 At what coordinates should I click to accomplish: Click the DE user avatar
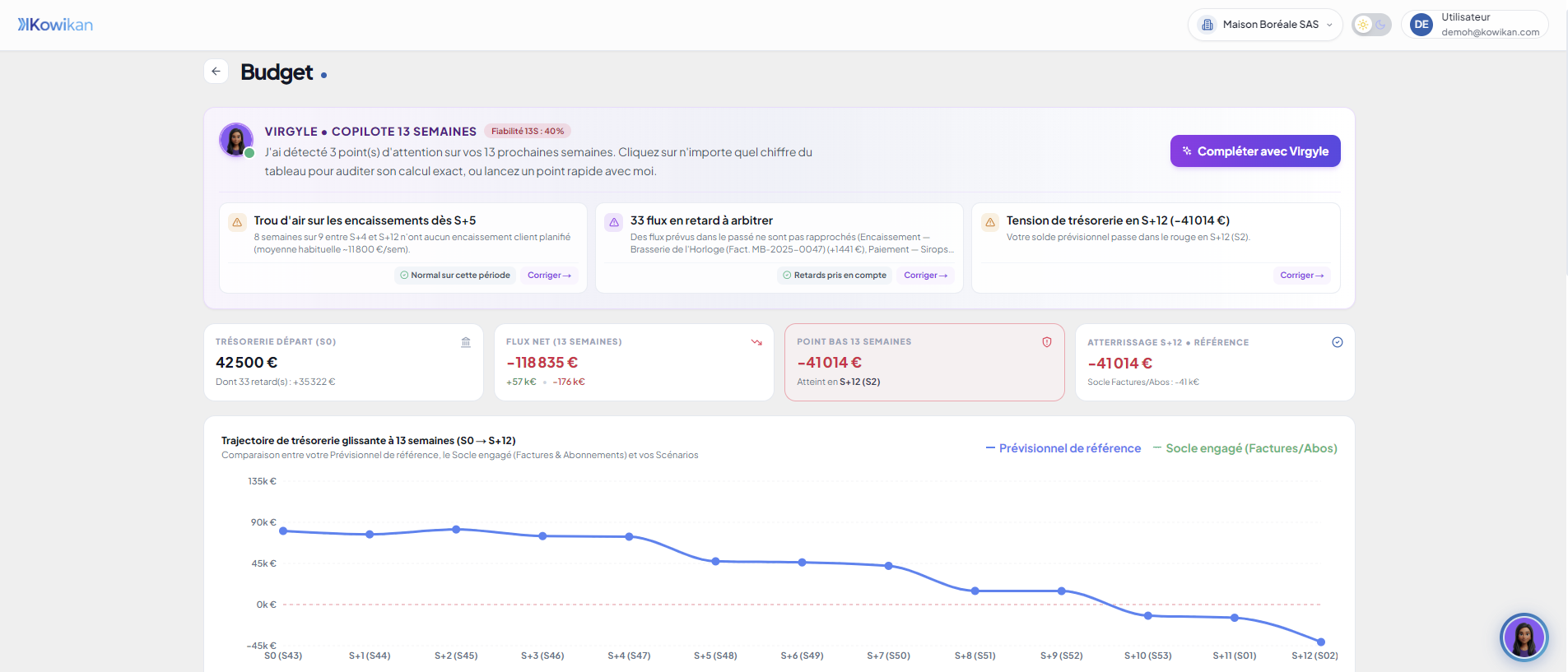[x=1421, y=25]
